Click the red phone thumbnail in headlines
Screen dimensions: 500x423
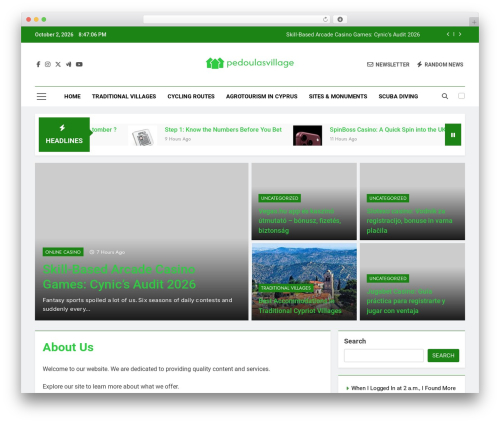click(x=307, y=136)
